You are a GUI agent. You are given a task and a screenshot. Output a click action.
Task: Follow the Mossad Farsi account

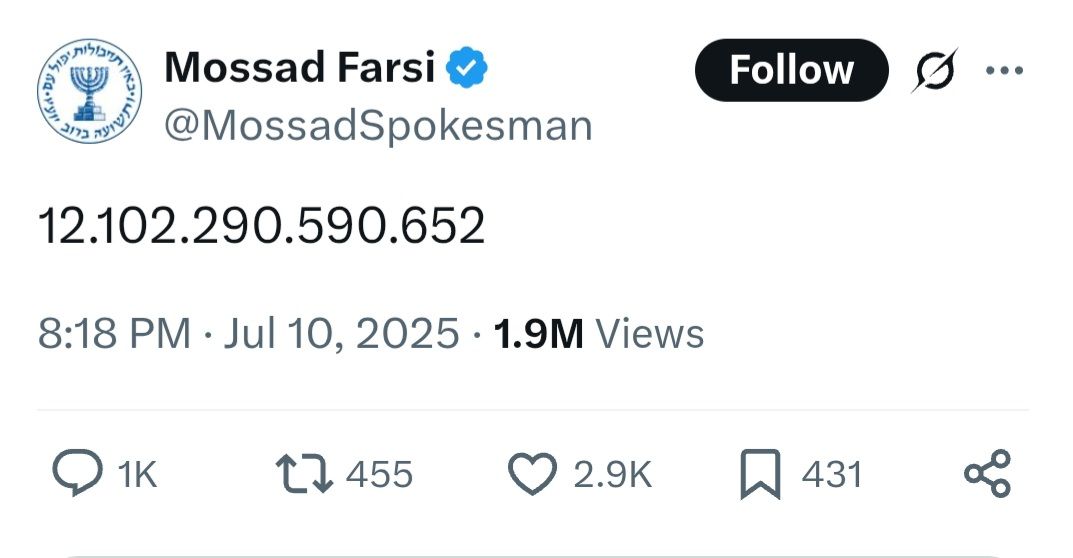[x=792, y=70]
